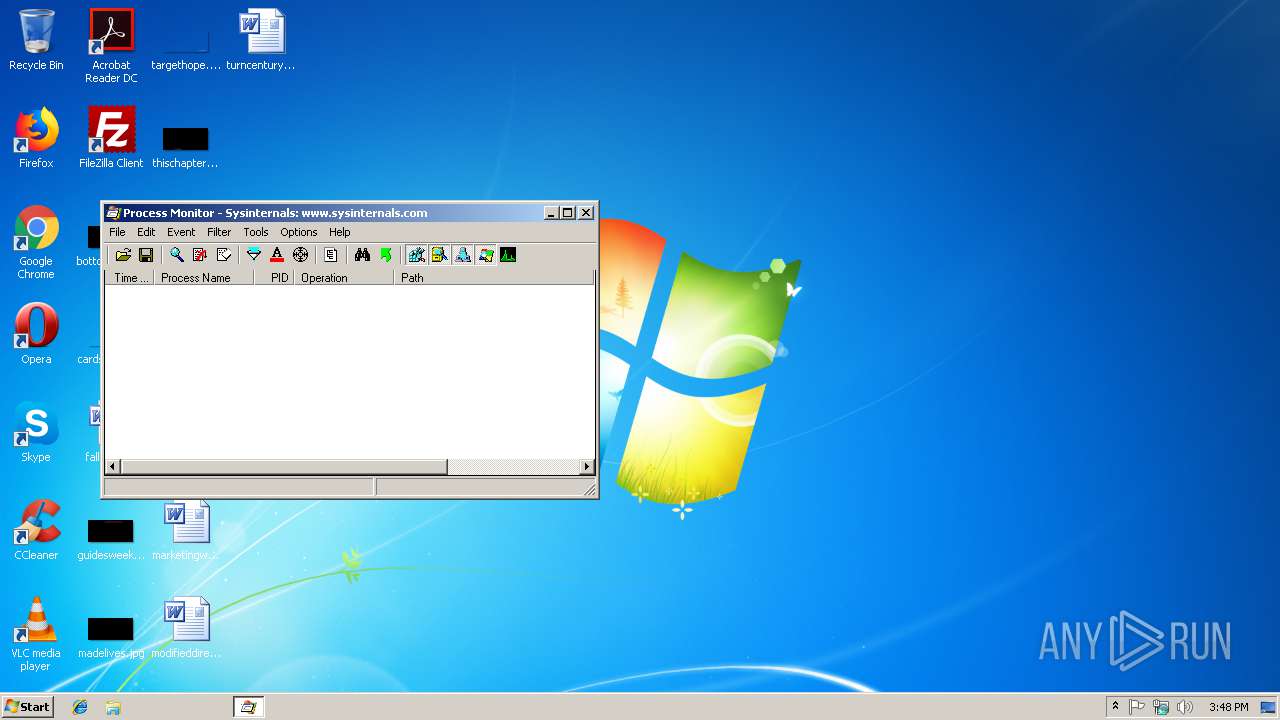The image size is (1280, 720).
Task: Toggle Show Registry Activity
Action: [416, 255]
